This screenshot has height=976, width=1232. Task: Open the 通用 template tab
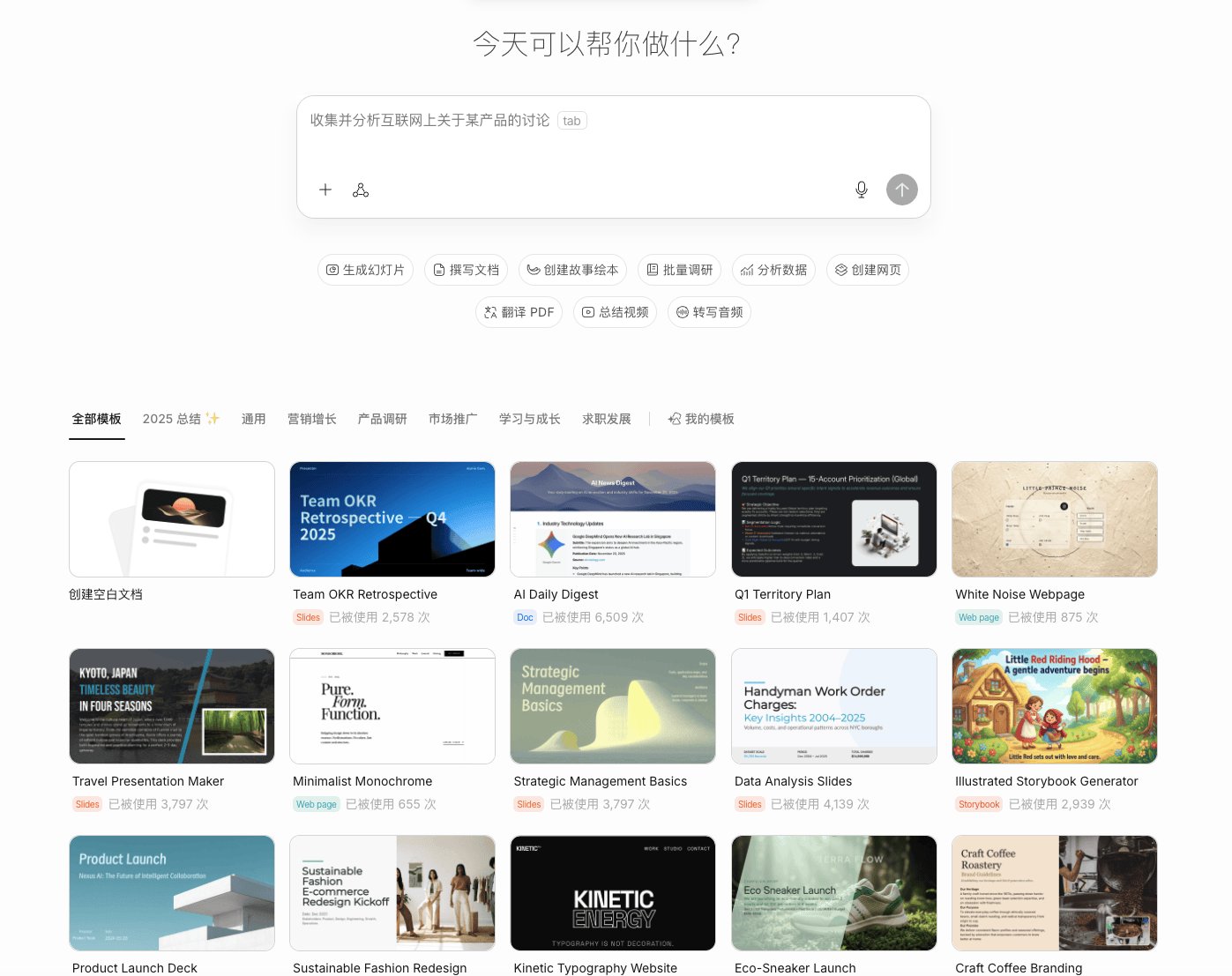pyautogui.click(x=254, y=419)
